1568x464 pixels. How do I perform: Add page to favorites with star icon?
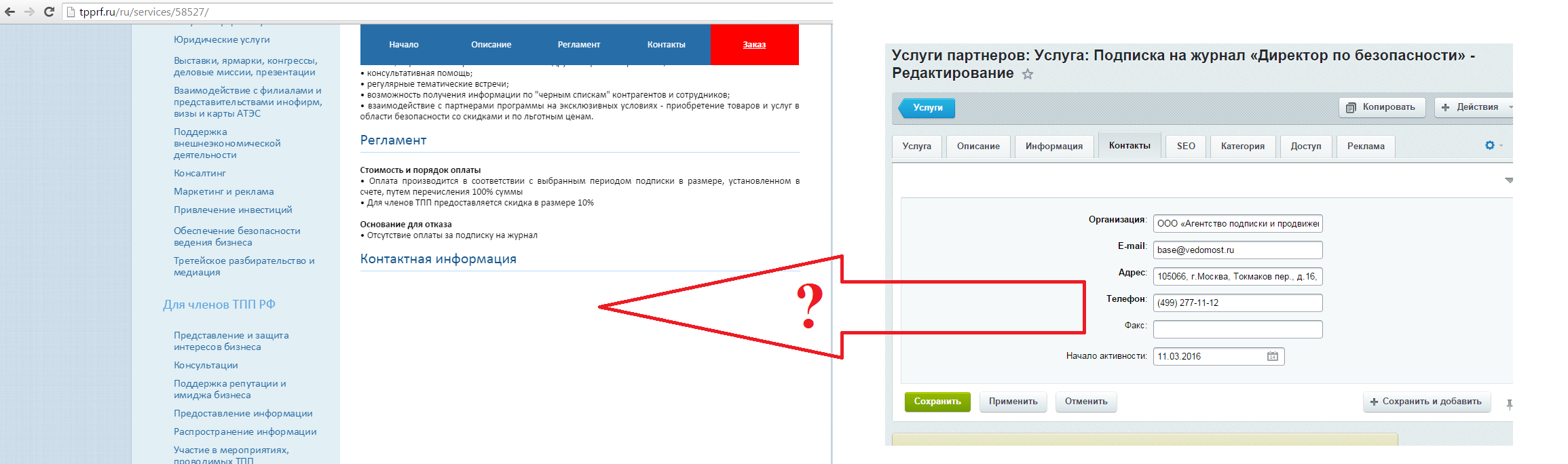(x=1028, y=74)
